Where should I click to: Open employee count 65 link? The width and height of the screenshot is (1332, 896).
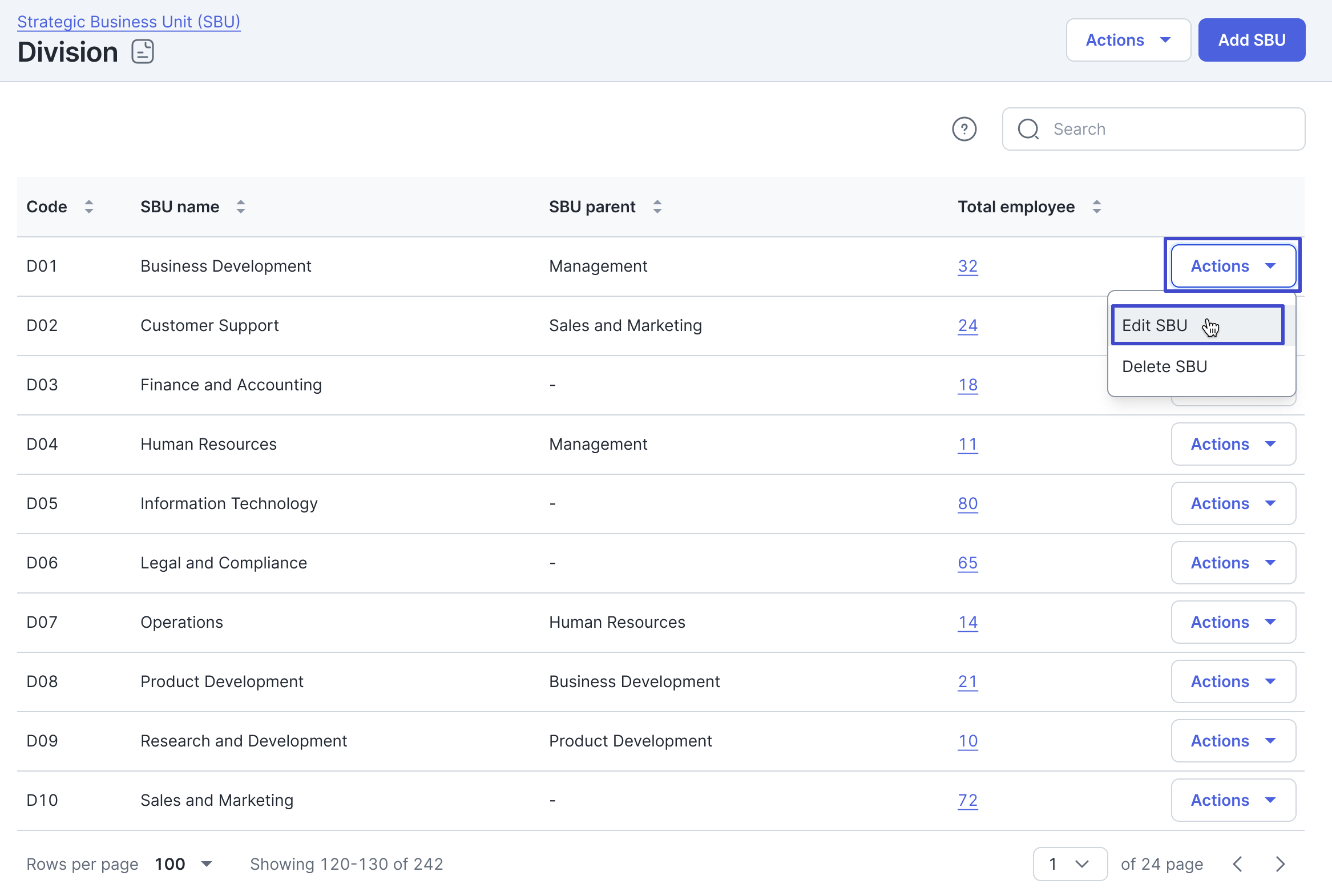tap(967, 563)
